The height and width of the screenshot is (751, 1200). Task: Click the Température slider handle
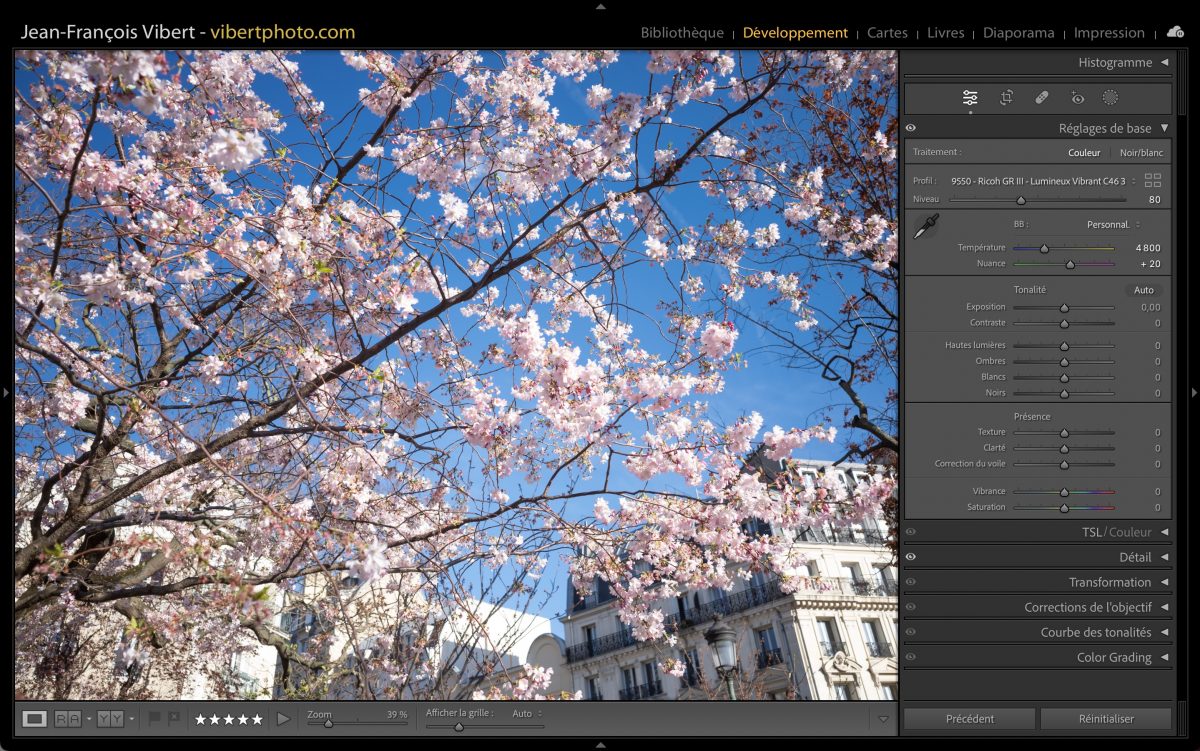point(1044,248)
